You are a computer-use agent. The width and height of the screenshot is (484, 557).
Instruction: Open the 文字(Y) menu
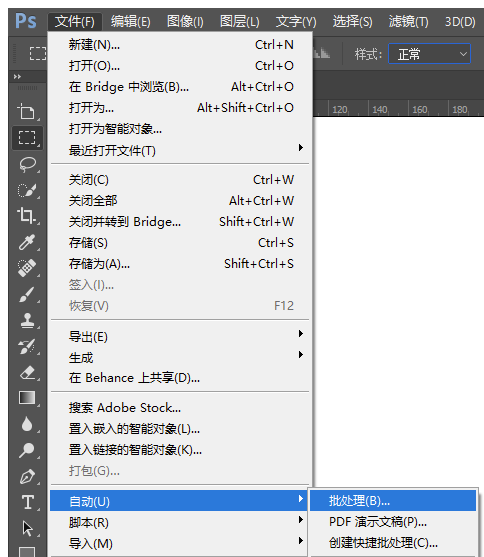click(x=296, y=22)
